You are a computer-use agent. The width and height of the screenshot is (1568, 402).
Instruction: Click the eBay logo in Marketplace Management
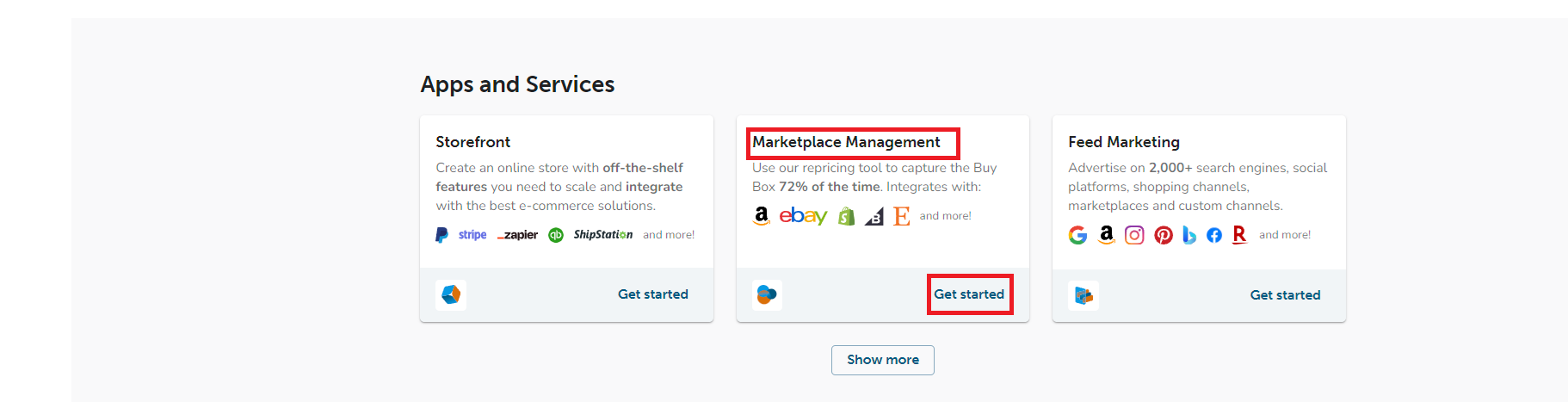[803, 216]
